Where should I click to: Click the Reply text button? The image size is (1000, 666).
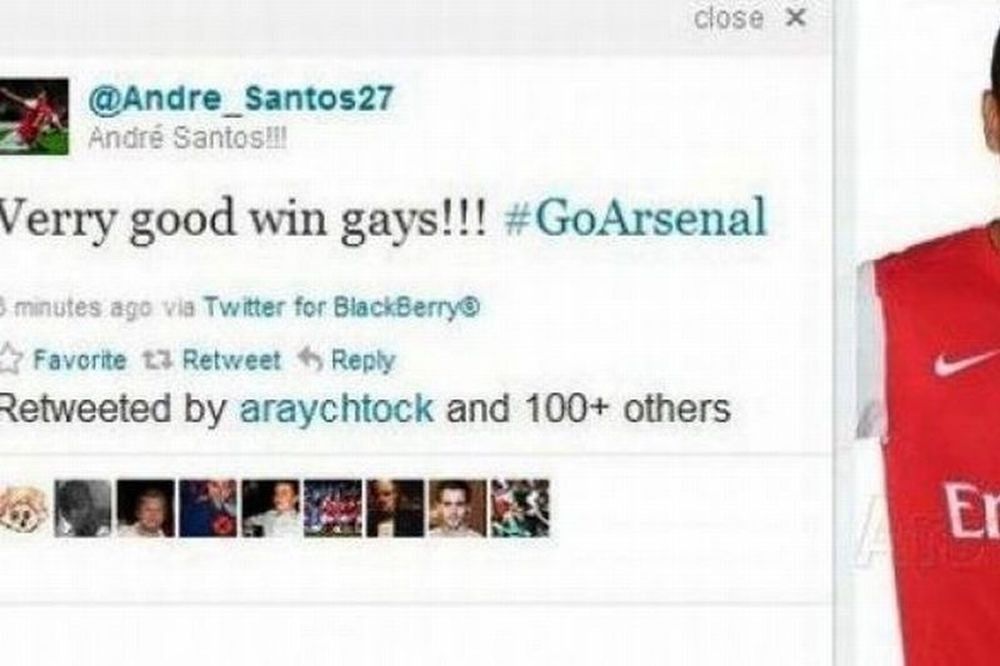point(364,361)
